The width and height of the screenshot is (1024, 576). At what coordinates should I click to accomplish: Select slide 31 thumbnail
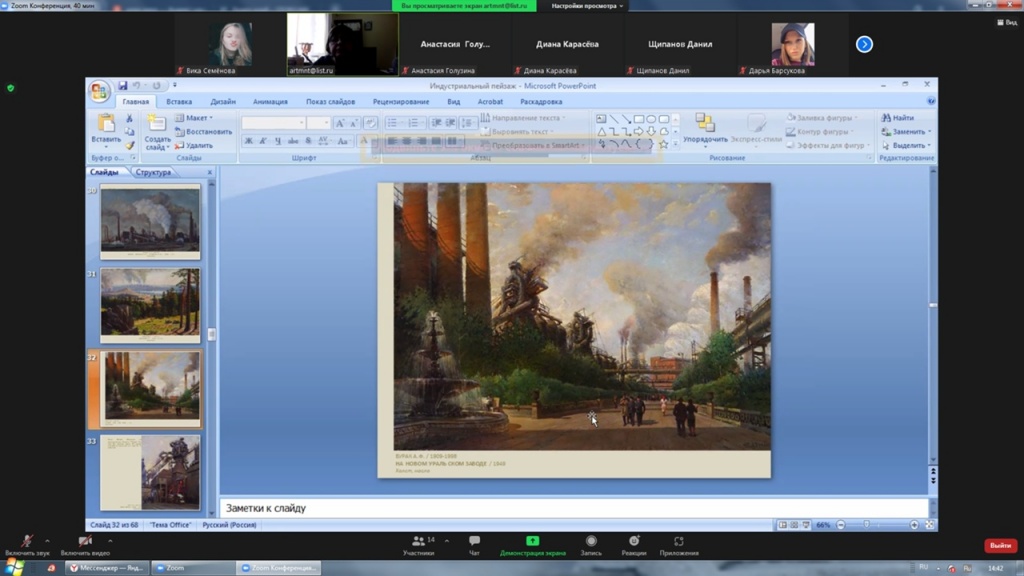click(150, 305)
